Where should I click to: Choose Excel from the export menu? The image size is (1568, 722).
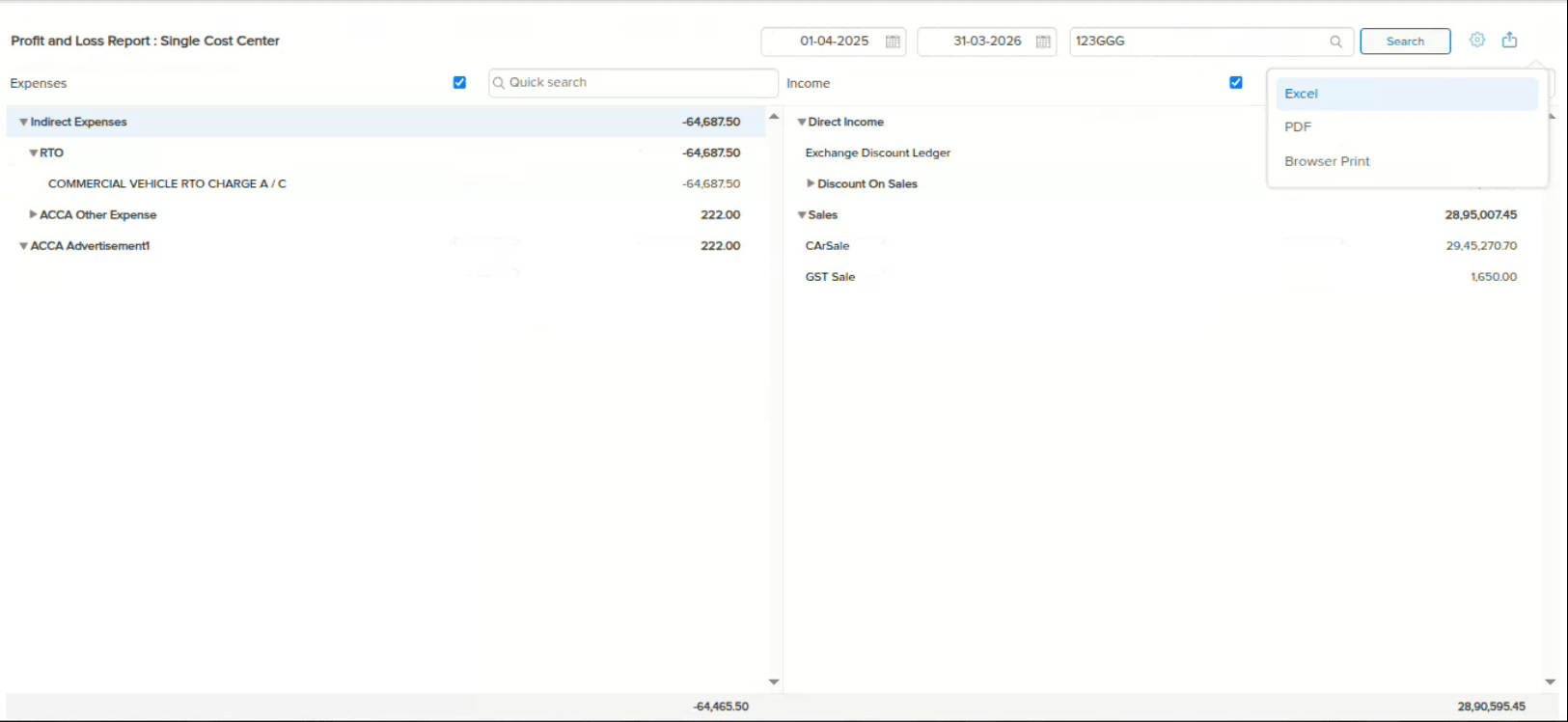point(1301,94)
